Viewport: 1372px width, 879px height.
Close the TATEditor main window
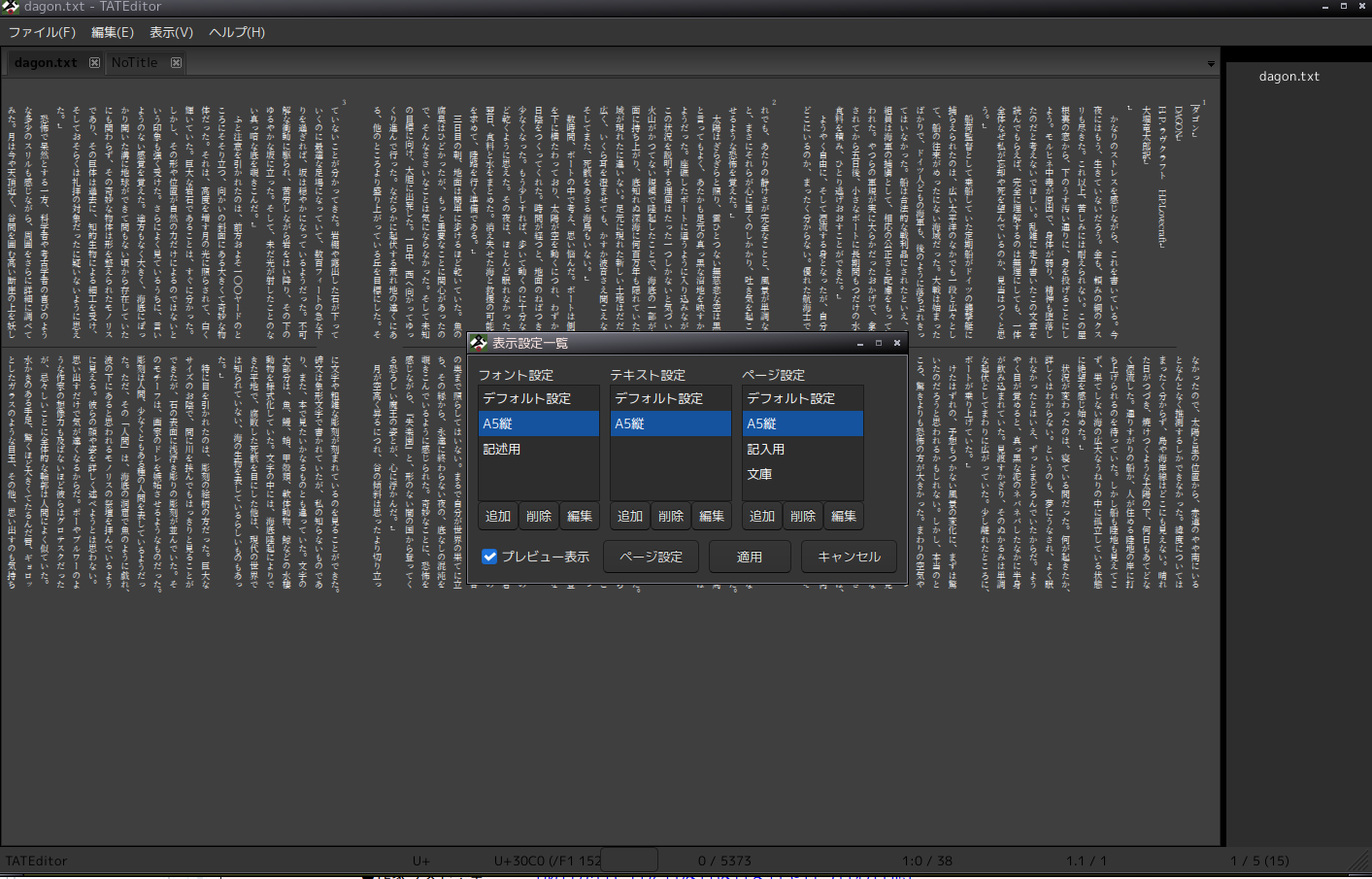[1361, 7]
